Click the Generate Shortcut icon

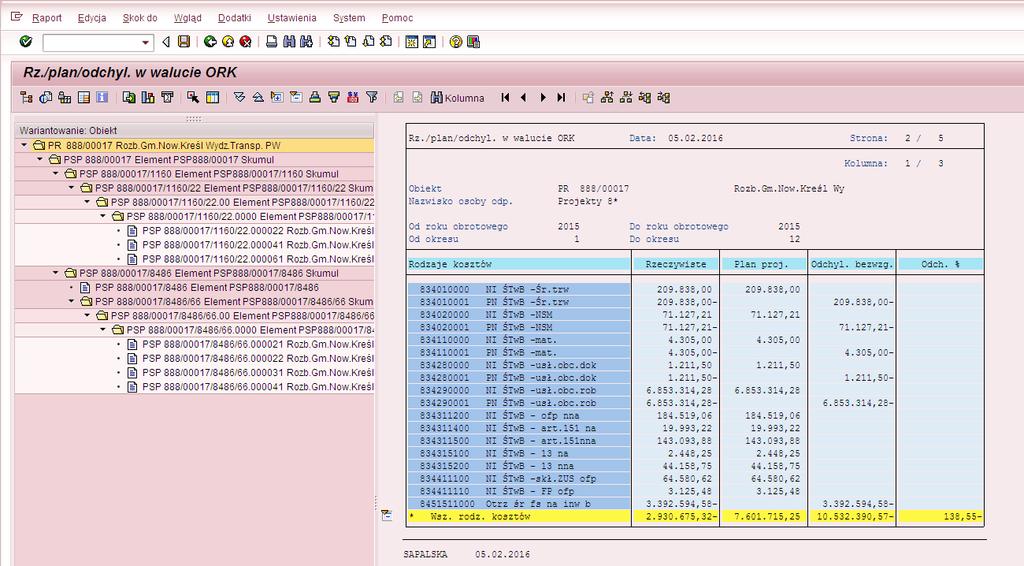[429, 42]
